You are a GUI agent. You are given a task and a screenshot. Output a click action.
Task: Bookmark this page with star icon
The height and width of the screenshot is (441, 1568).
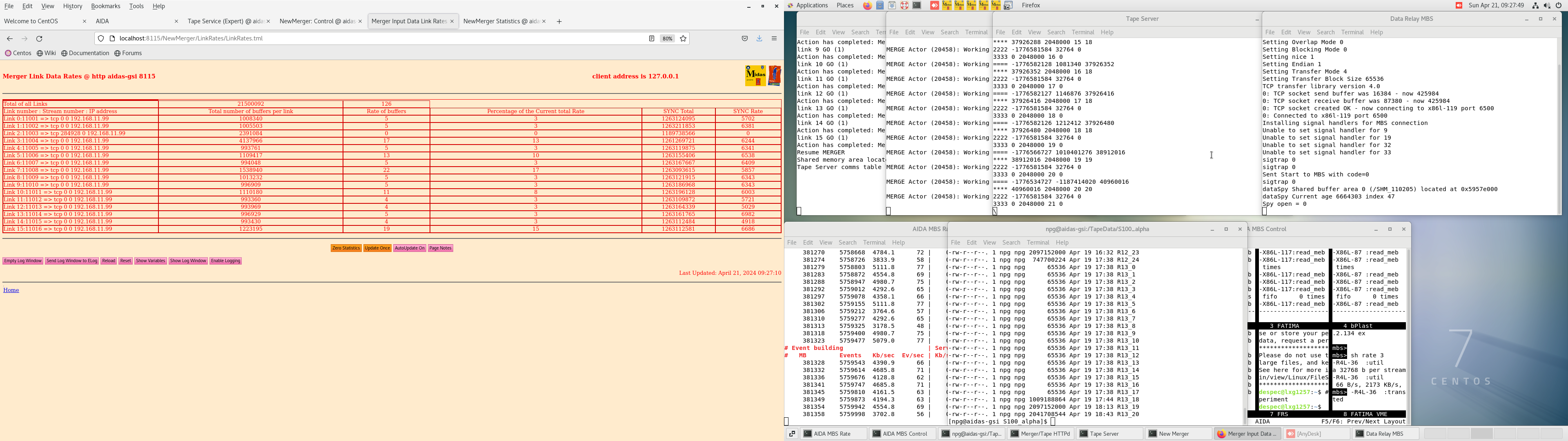(683, 38)
